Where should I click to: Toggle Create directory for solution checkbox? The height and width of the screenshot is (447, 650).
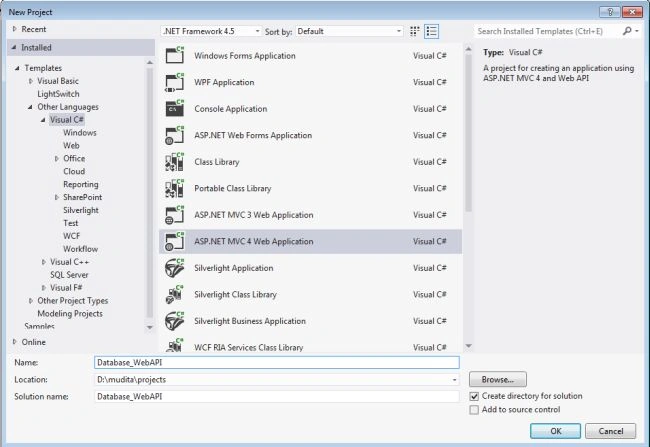474,396
